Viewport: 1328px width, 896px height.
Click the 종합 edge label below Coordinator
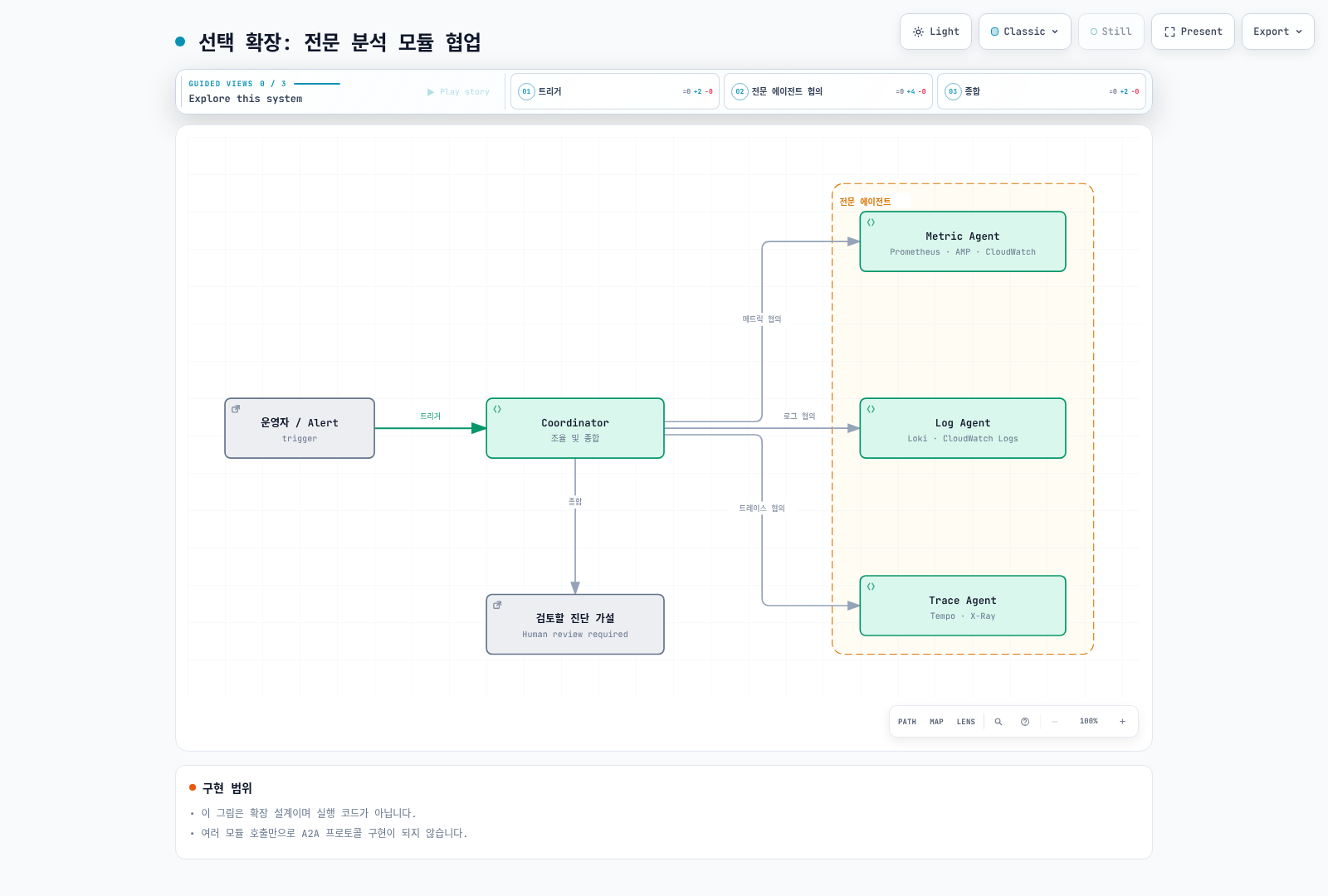[x=575, y=502]
